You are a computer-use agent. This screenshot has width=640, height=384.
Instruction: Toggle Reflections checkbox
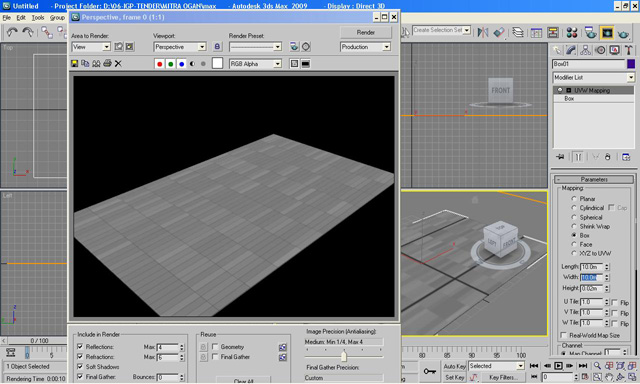[80, 346]
